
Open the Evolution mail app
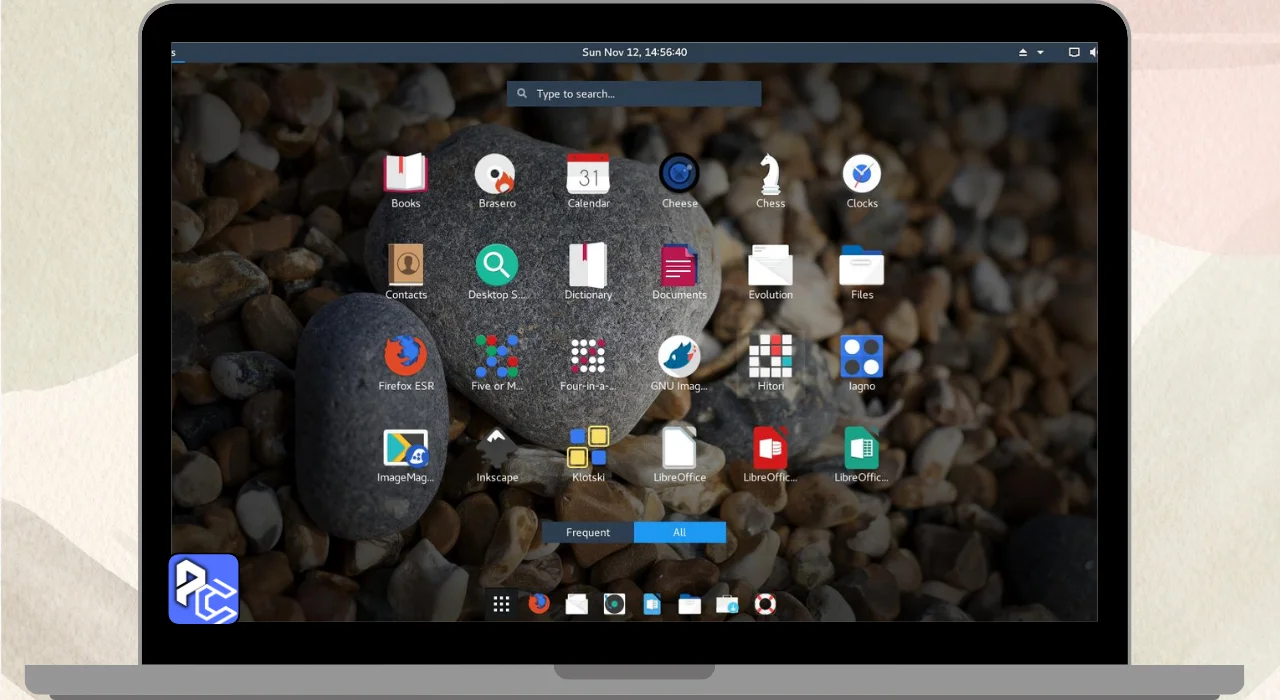[x=770, y=266]
